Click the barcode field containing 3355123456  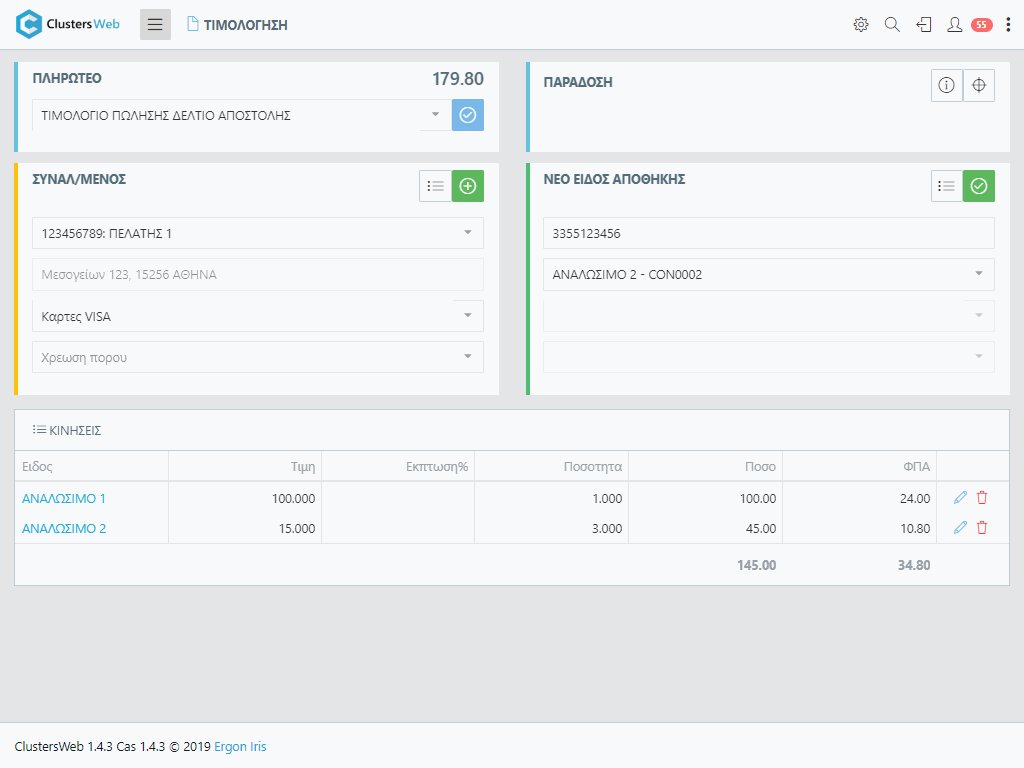click(x=768, y=233)
